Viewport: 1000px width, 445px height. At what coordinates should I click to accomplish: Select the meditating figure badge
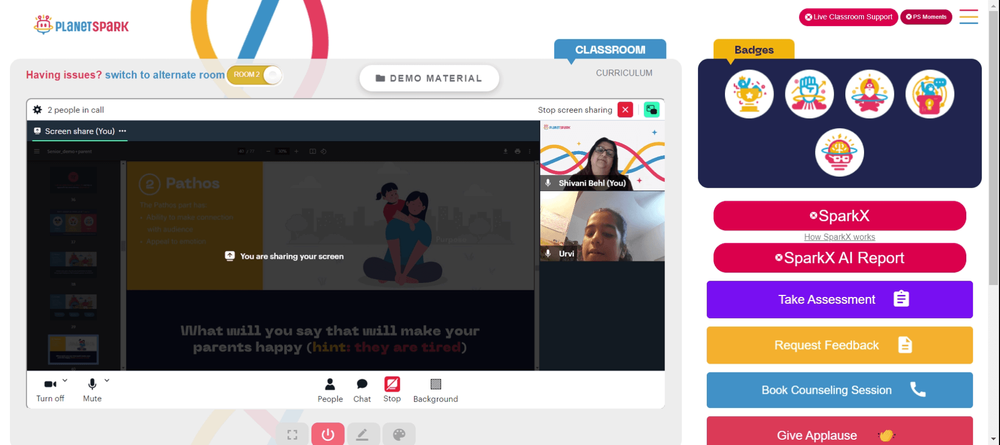coord(869,94)
